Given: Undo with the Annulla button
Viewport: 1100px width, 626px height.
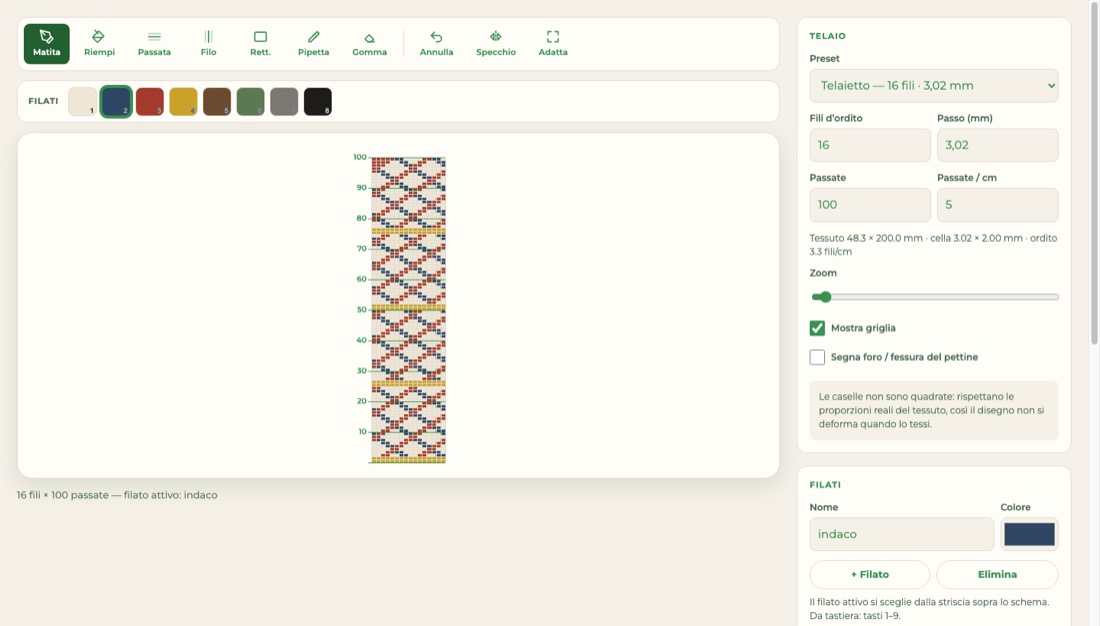Looking at the screenshot, I should tap(436, 44).
